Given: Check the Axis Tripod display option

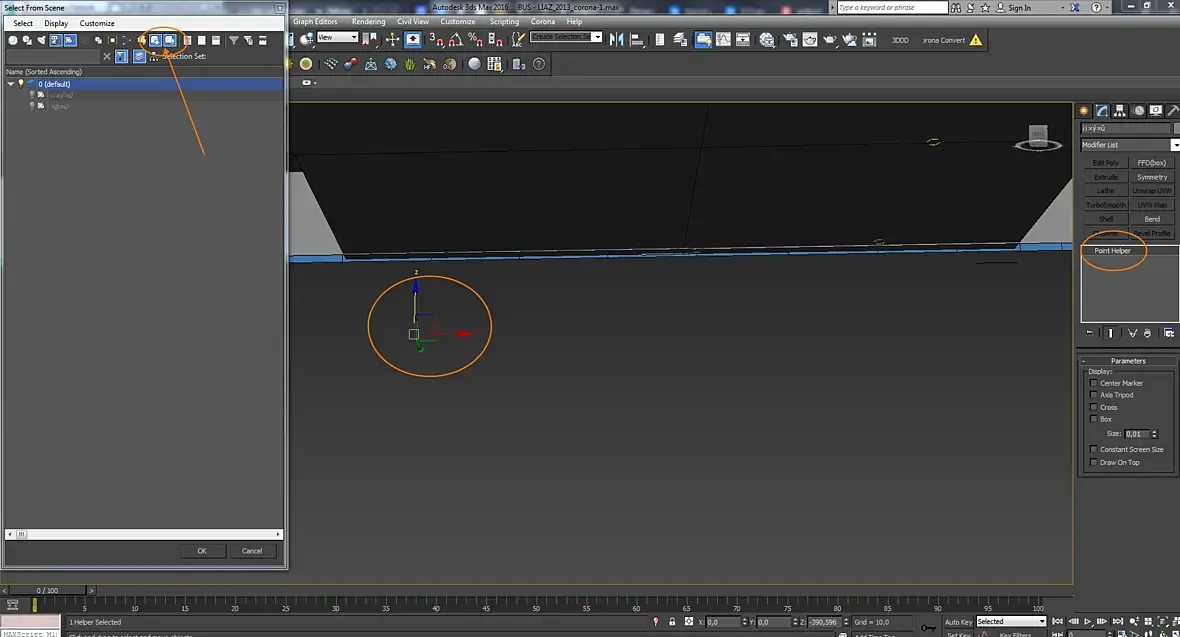Looking at the screenshot, I should pyautogui.click(x=1093, y=395).
